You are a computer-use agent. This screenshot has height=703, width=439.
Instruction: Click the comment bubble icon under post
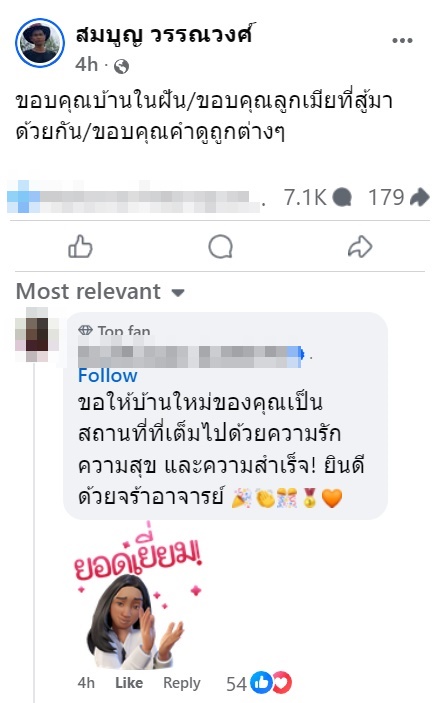(220, 247)
